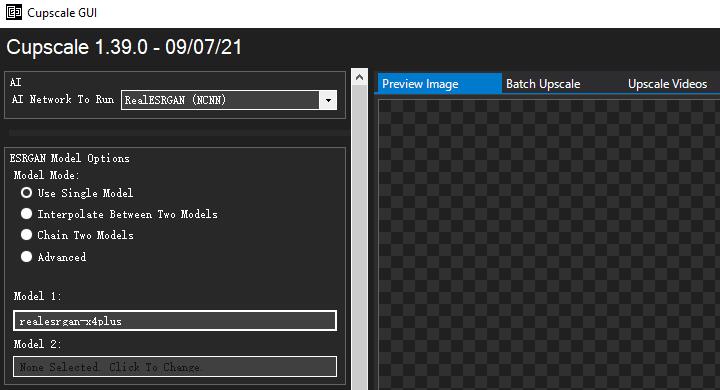The width and height of the screenshot is (720, 390).
Task: Open the Batch Upscale tab
Action: (x=543, y=84)
